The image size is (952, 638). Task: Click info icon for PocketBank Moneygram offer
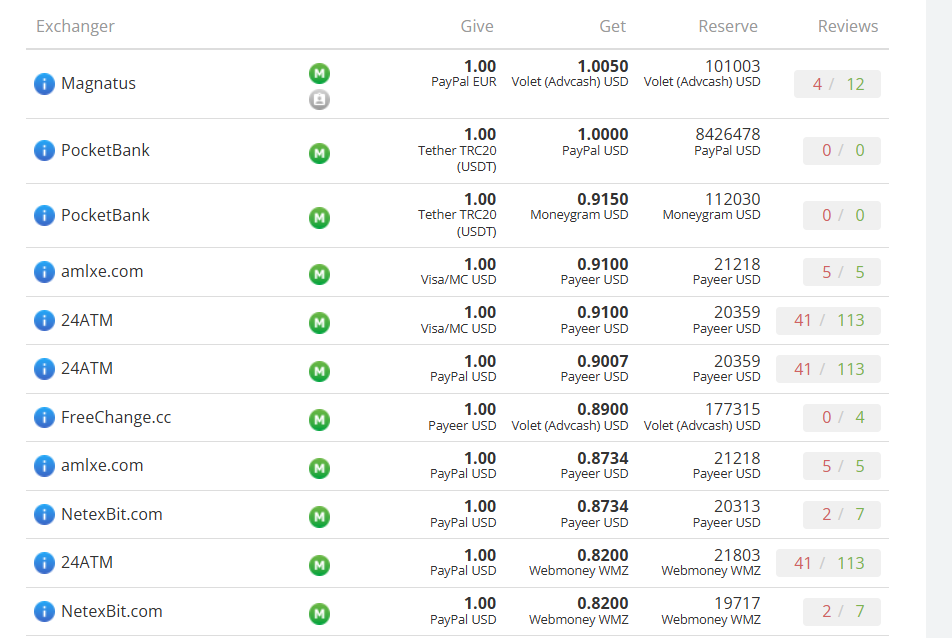(x=44, y=216)
